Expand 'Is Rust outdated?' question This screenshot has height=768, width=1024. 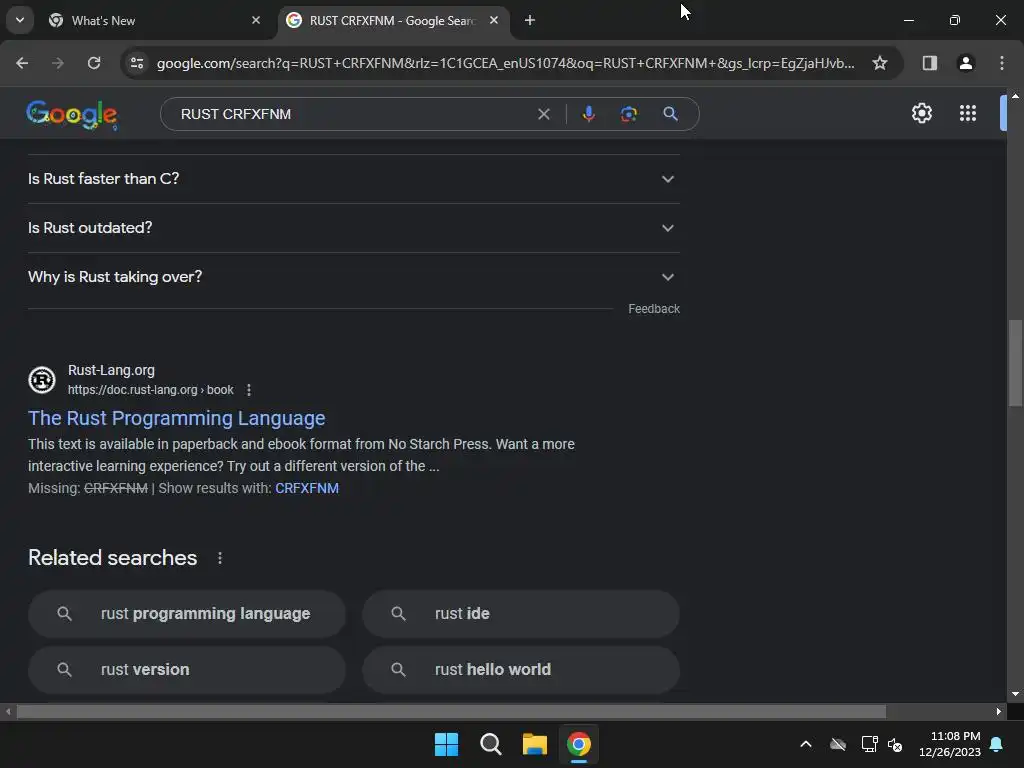pyautogui.click(x=353, y=228)
